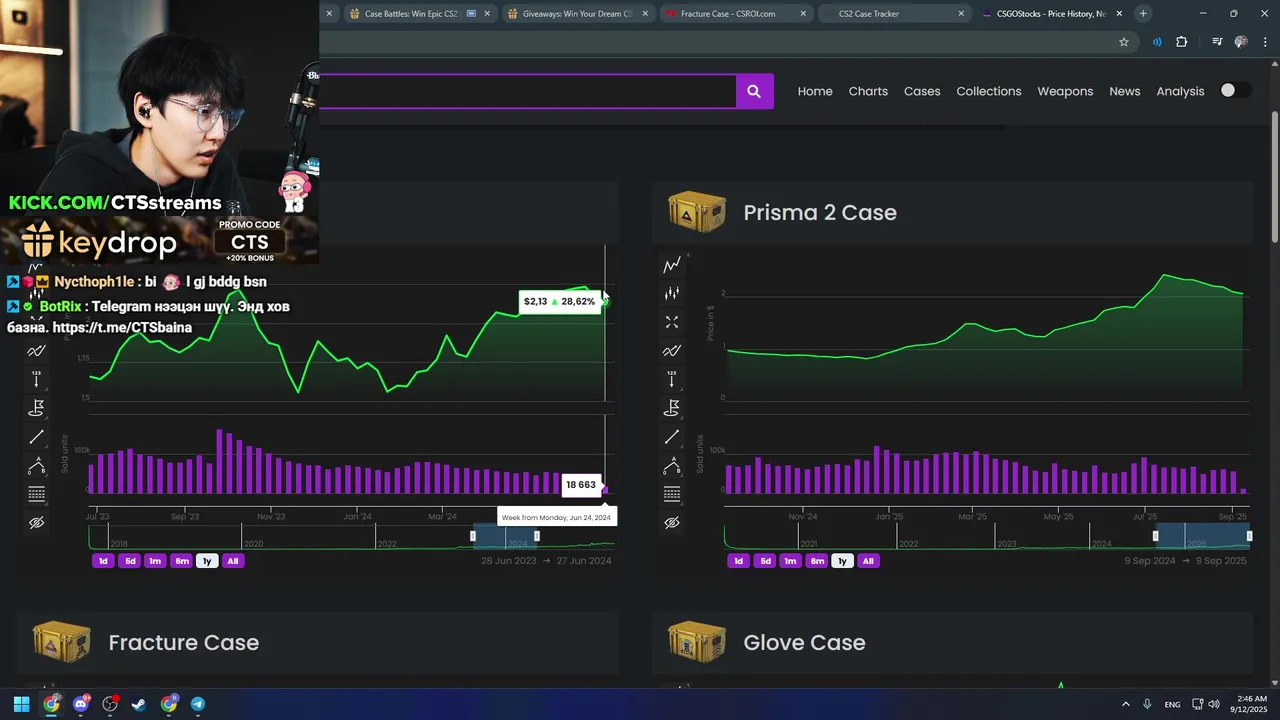The width and height of the screenshot is (1280, 720).
Task: Click left chart navigator right range handle
Action: pyautogui.click(x=537, y=536)
